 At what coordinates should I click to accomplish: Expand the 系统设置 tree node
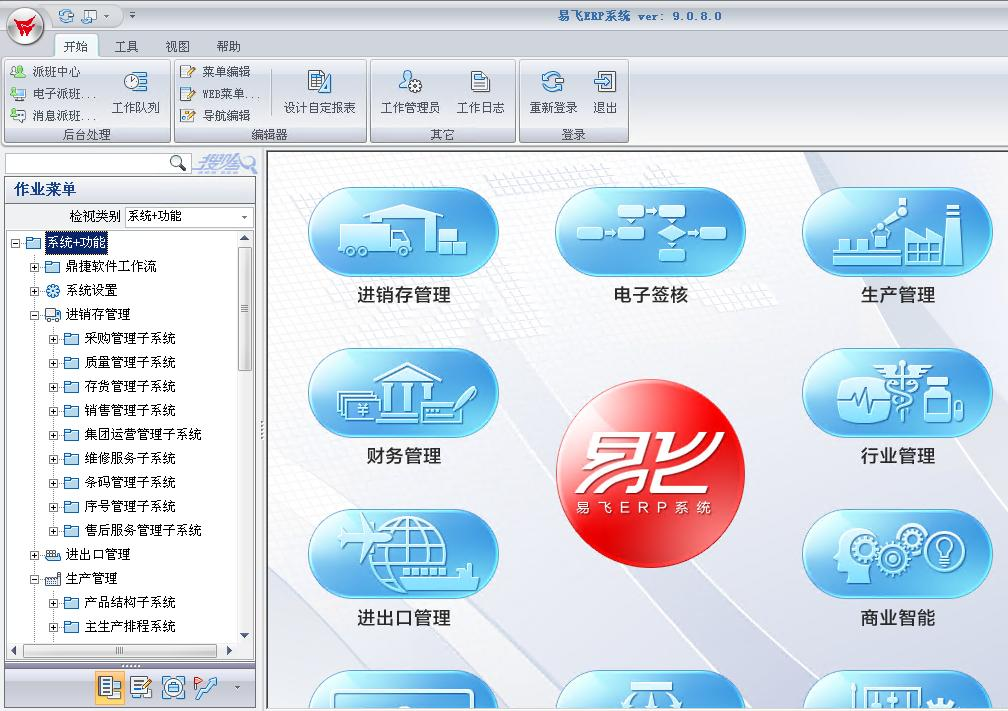35,291
